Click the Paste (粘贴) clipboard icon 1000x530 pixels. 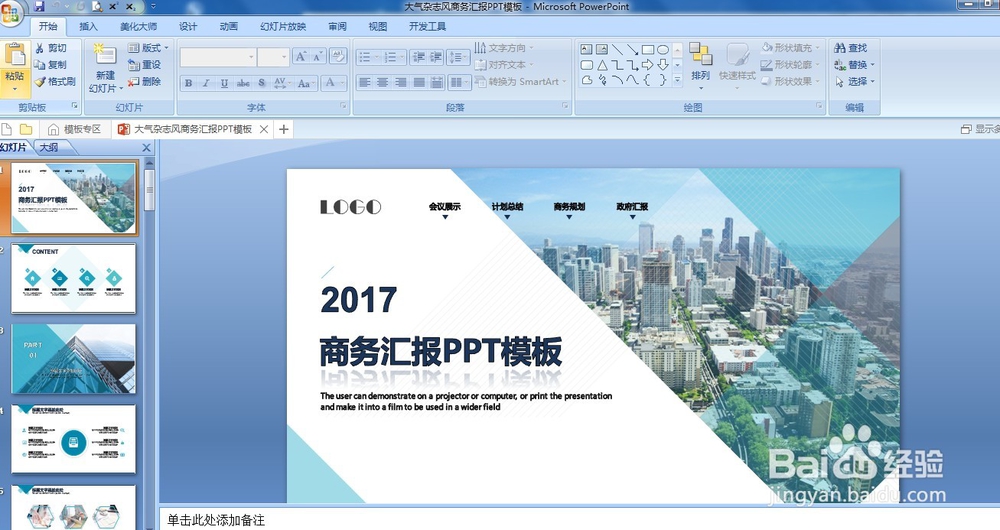click(15, 55)
